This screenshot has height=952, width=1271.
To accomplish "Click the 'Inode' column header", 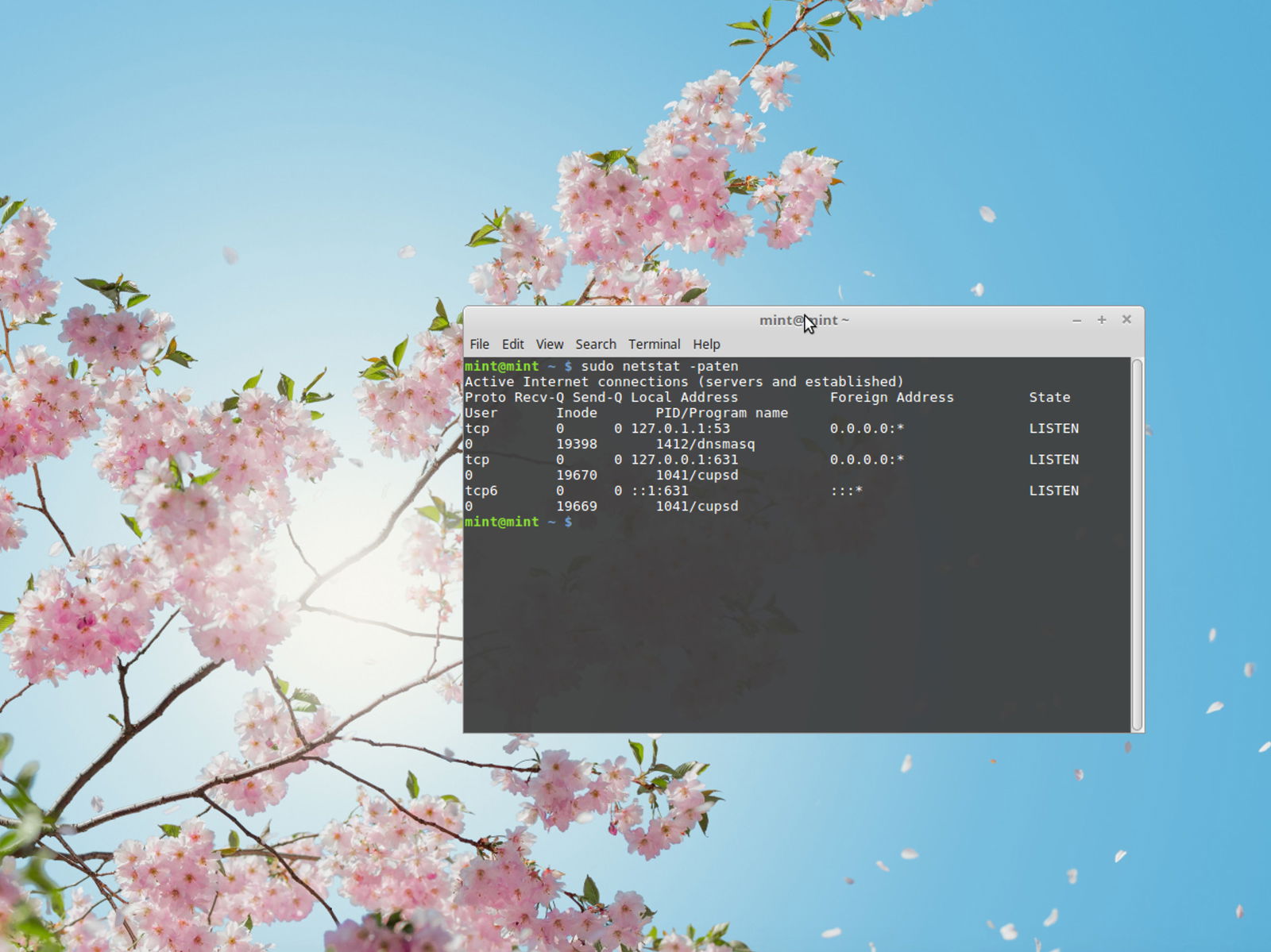I will click(577, 413).
